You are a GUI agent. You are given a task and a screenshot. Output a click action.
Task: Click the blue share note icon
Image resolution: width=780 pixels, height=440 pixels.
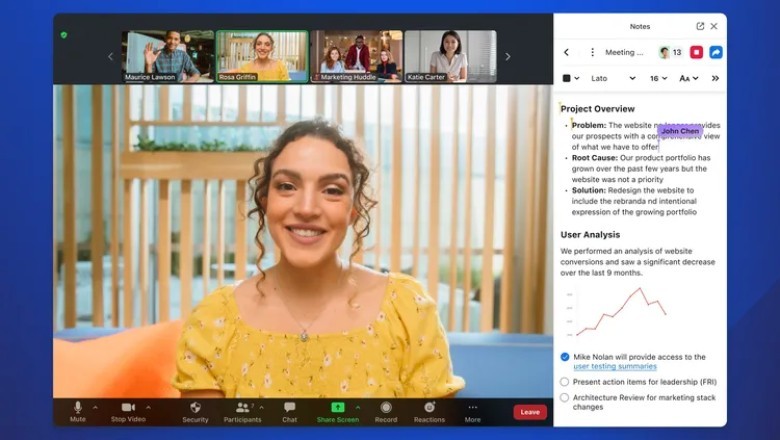coord(716,52)
